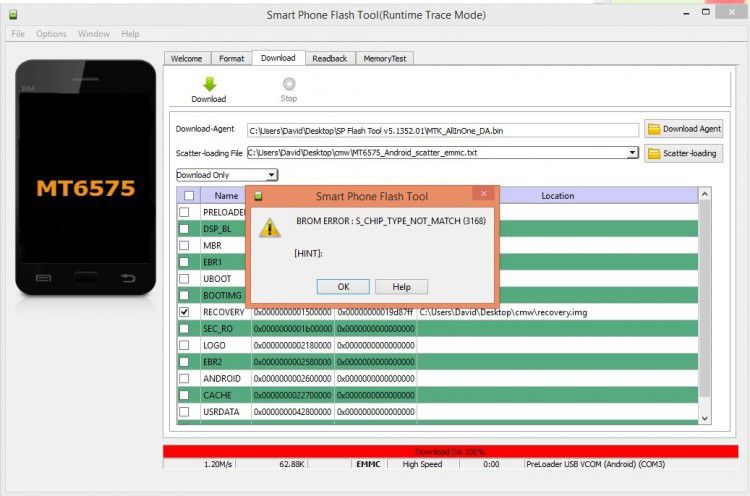
Task: Click the partition table scrollbar down arrow
Action: pos(705,418)
